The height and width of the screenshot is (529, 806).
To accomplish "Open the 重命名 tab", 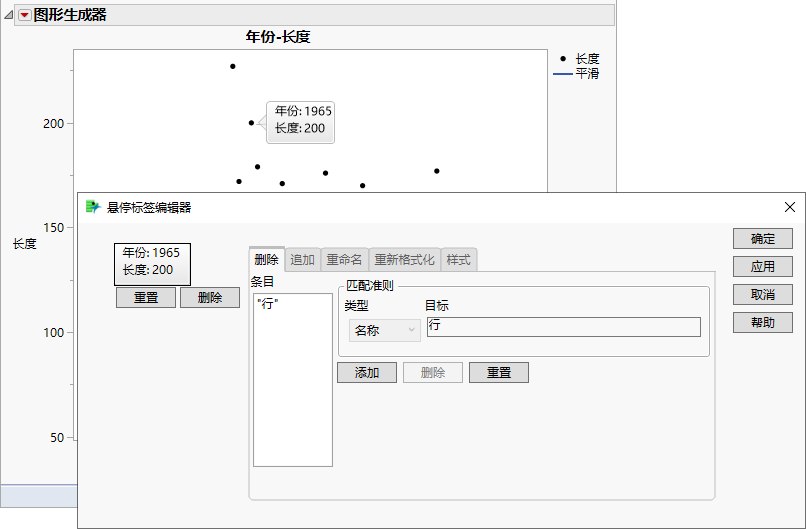I will click(344, 260).
